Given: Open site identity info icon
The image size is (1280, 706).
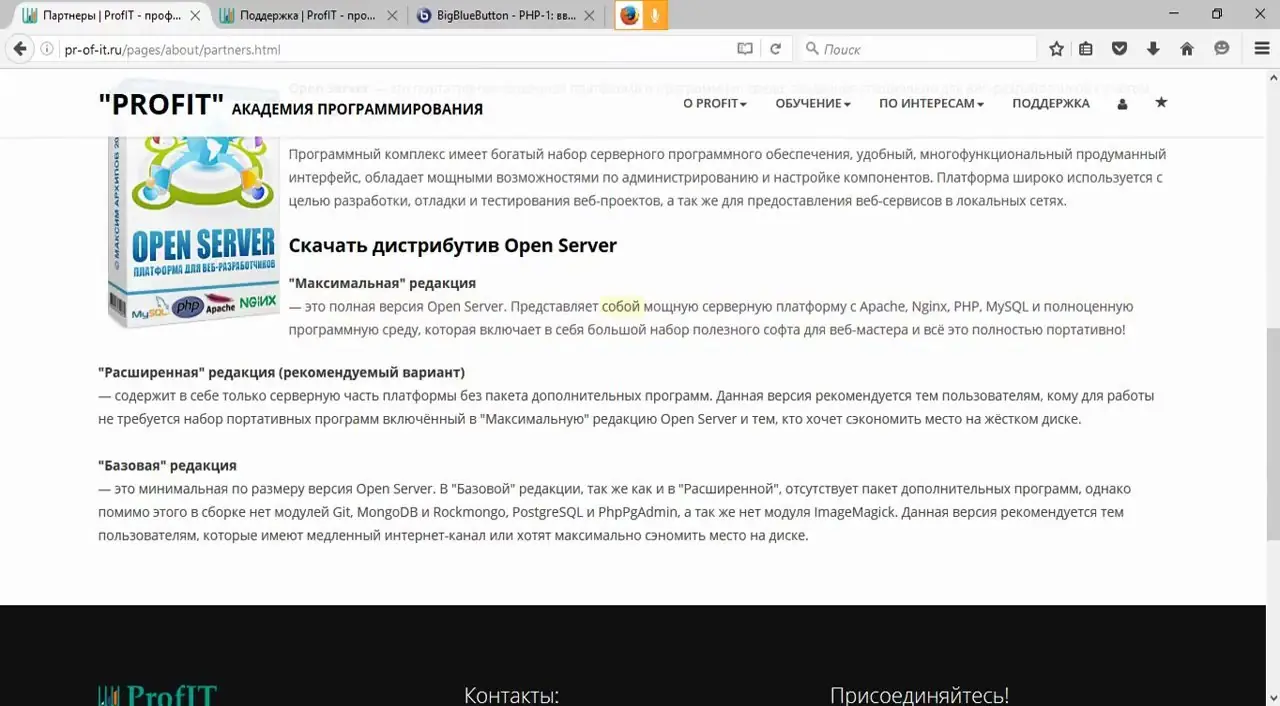Looking at the screenshot, I should point(47,49).
